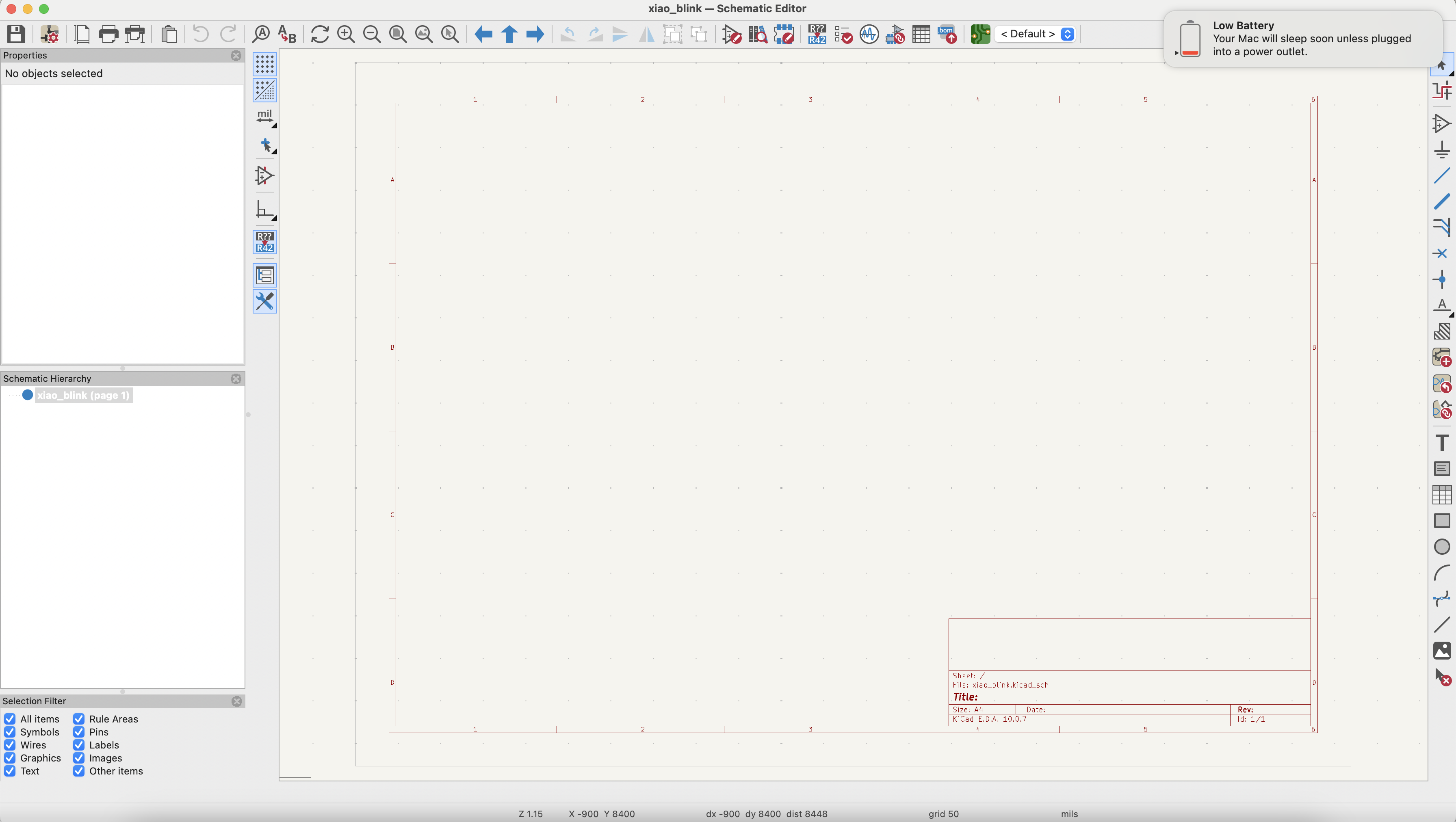Zoom in on the schematic

click(x=346, y=34)
